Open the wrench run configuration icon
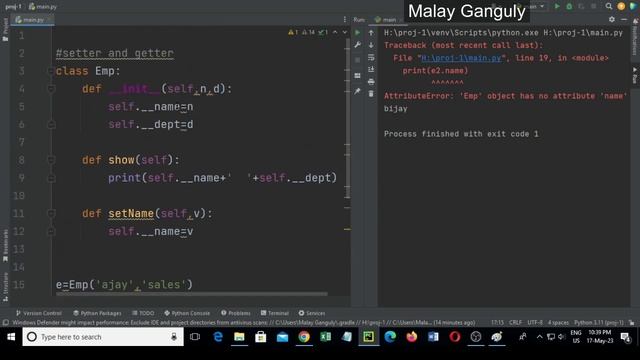Screen dimensions: 640x360 (358, 45)
